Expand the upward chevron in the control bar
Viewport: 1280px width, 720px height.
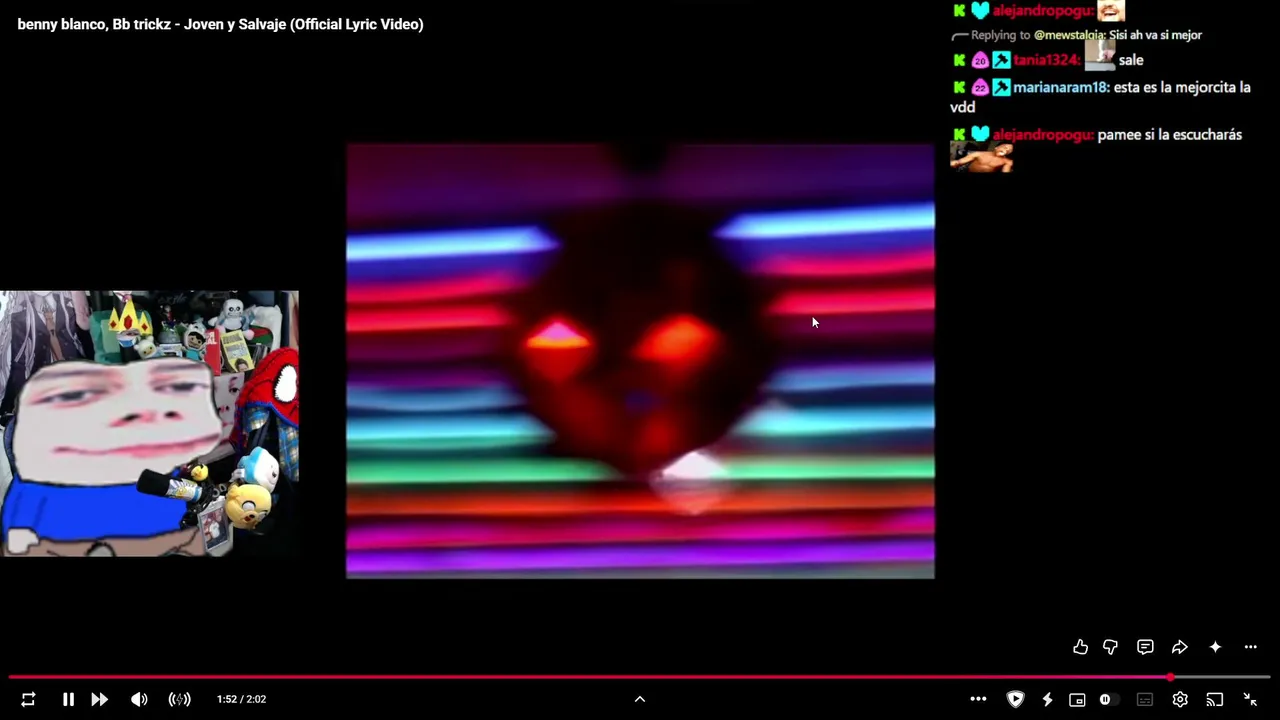click(x=640, y=699)
